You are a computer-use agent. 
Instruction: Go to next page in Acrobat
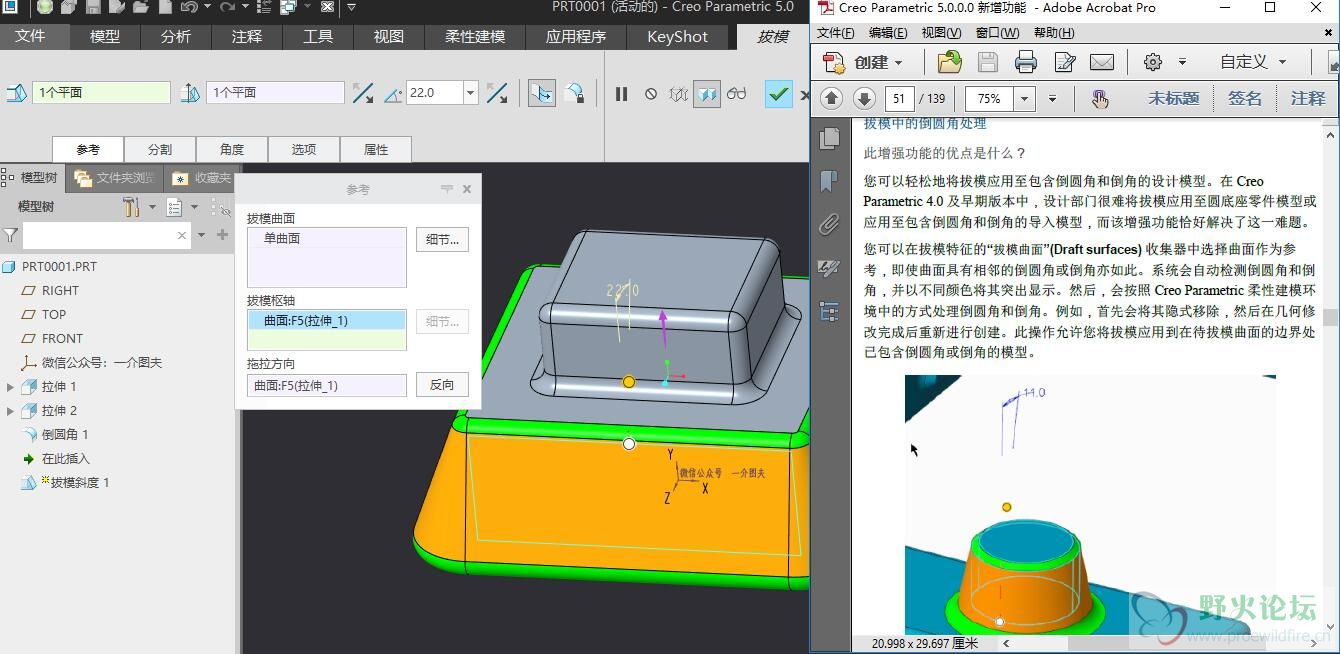[x=864, y=99]
